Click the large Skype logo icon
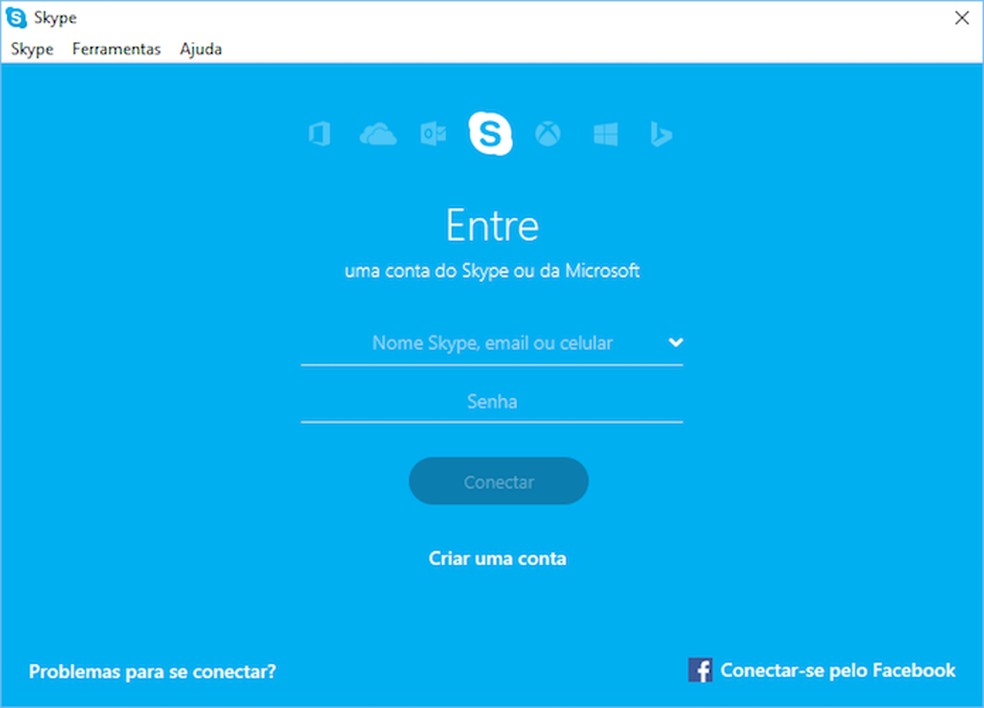 (491, 133)
